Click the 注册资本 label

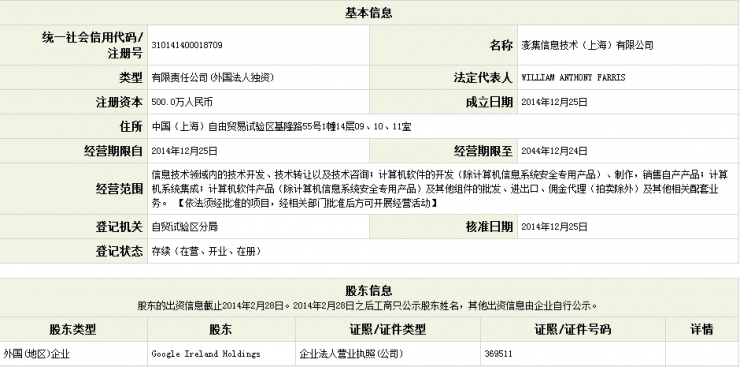click(x=119, y=102)
